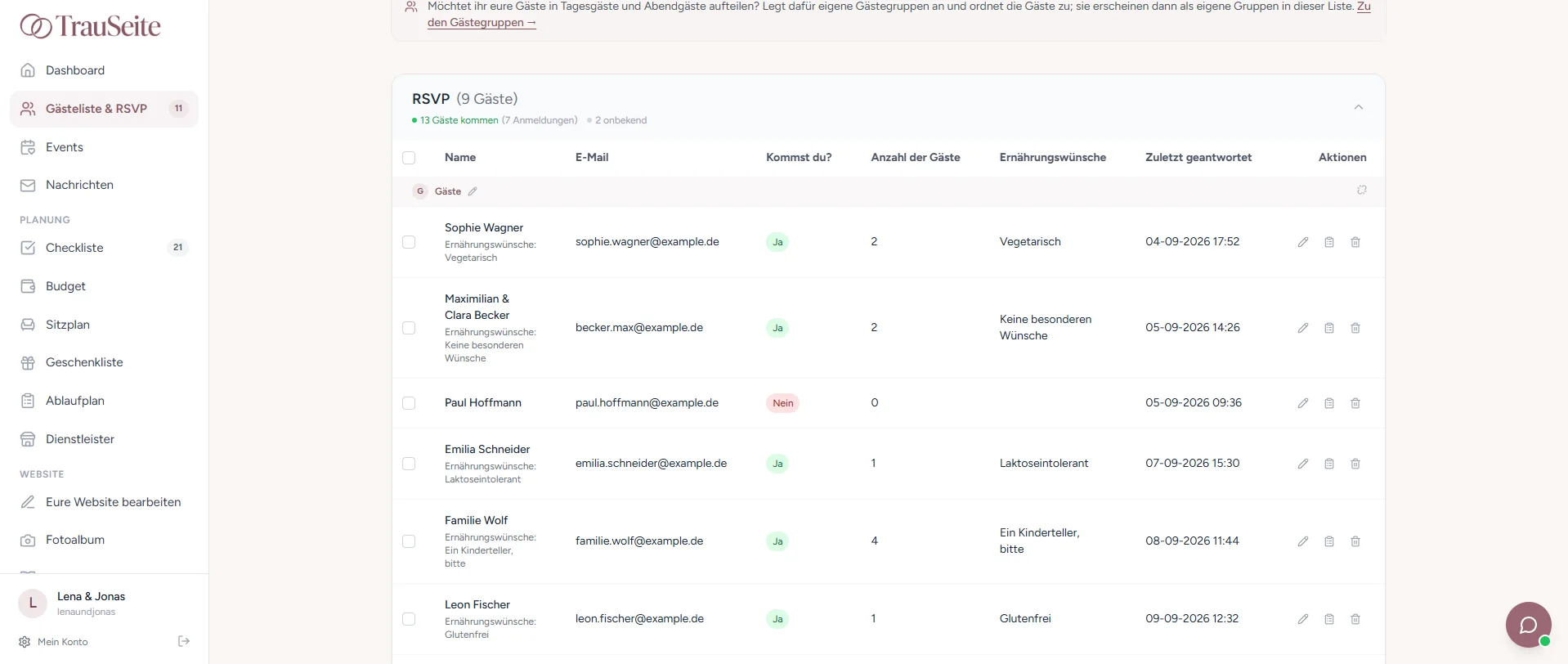Edit Sophie Wagner's RSVP entry

pyautogui.click(x=1303, y=242)
